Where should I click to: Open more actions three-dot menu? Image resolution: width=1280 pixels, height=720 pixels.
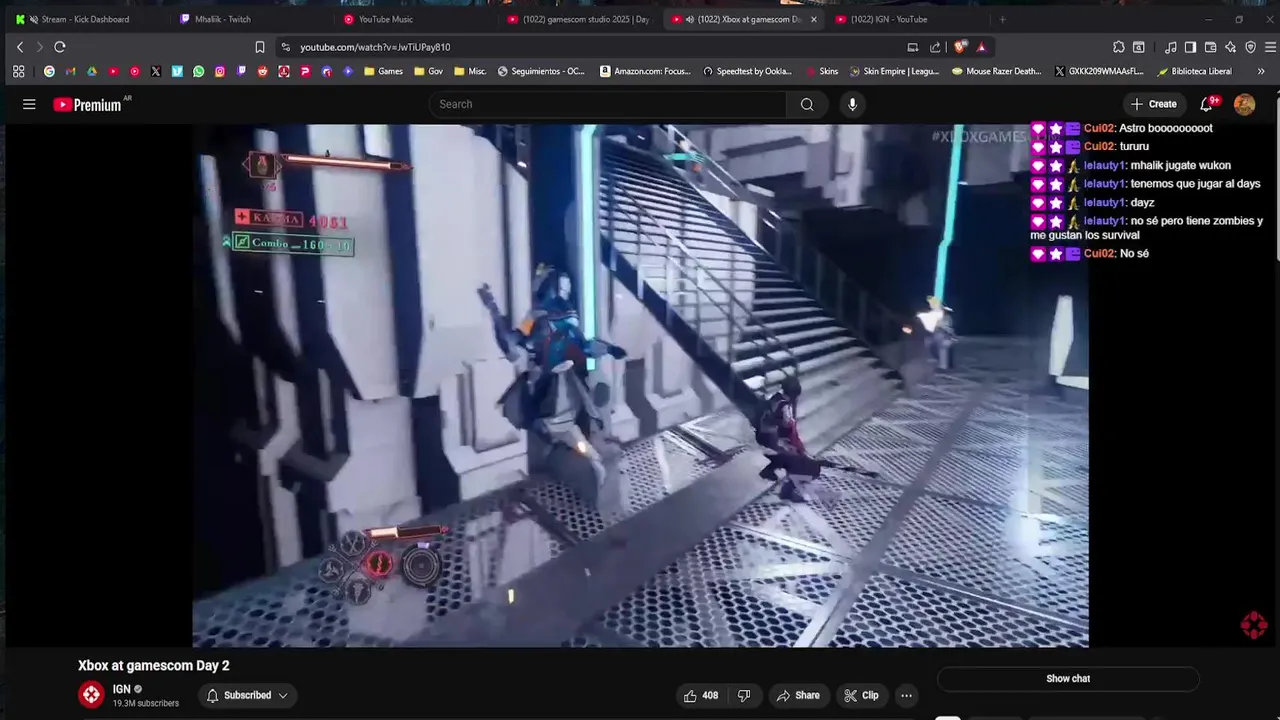906,695
